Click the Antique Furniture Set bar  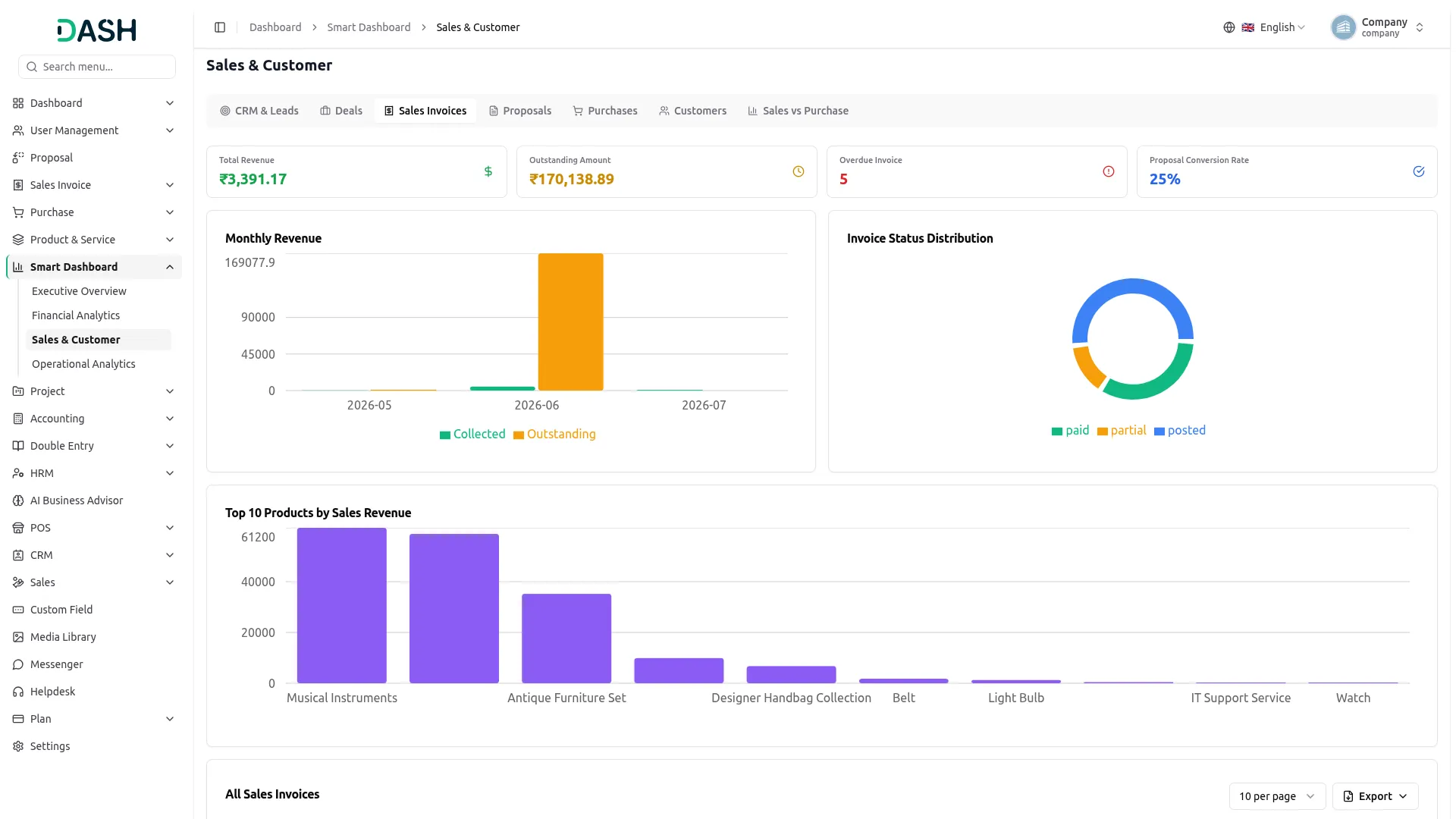[566, 639]
